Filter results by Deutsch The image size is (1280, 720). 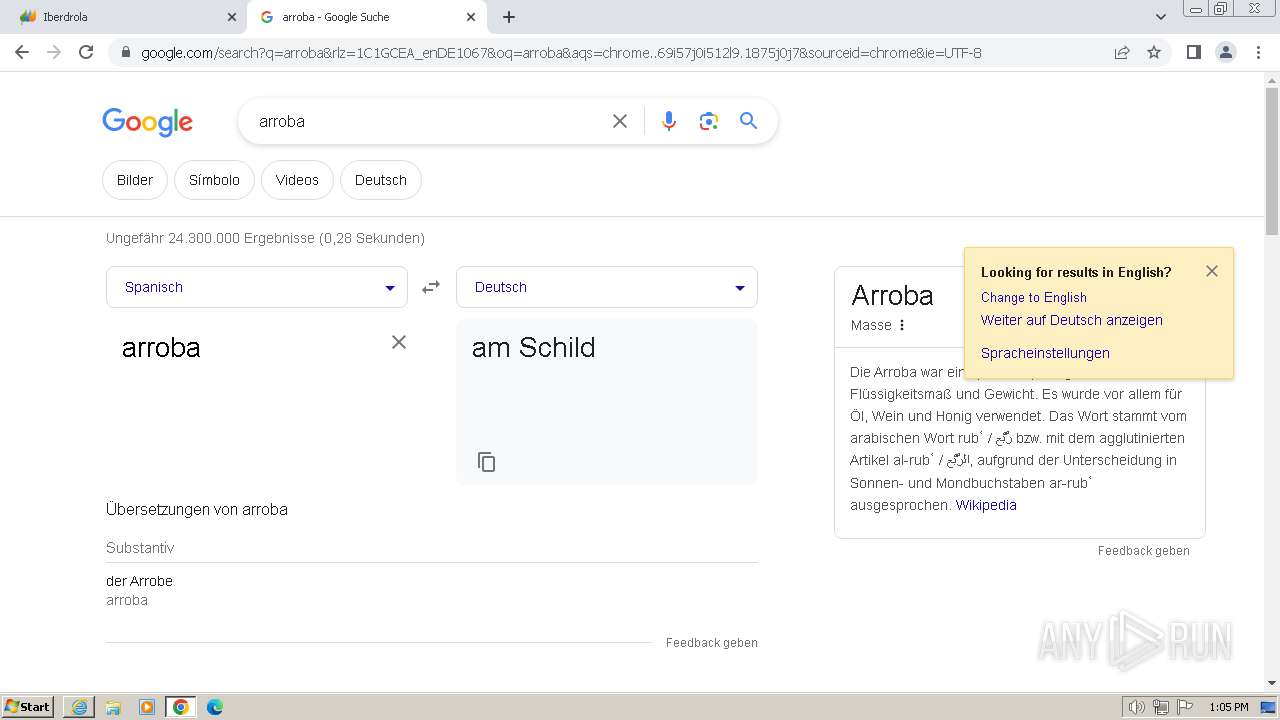point(381,180)
